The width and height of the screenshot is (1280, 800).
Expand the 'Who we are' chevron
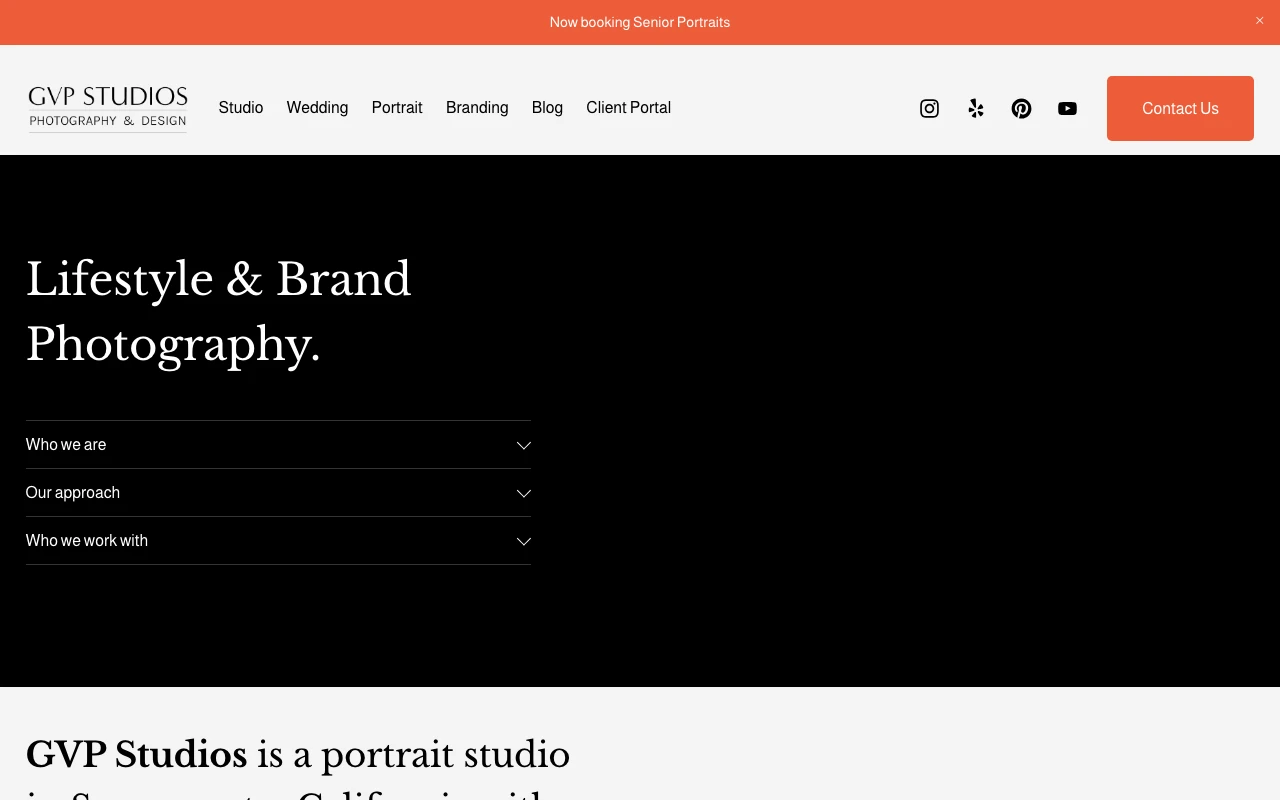[523, 445]
